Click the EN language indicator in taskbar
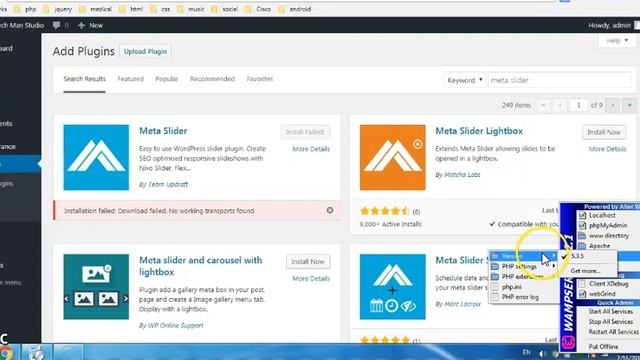The image size is (640, 360). pyautogui.click(x=527, y=352)
